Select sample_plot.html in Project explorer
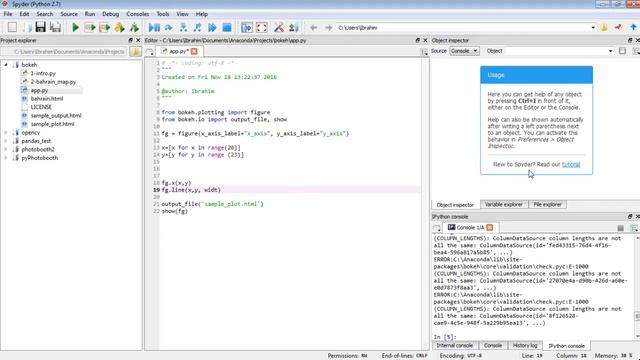Screen dimensions: 640x360 click(52, 124)
